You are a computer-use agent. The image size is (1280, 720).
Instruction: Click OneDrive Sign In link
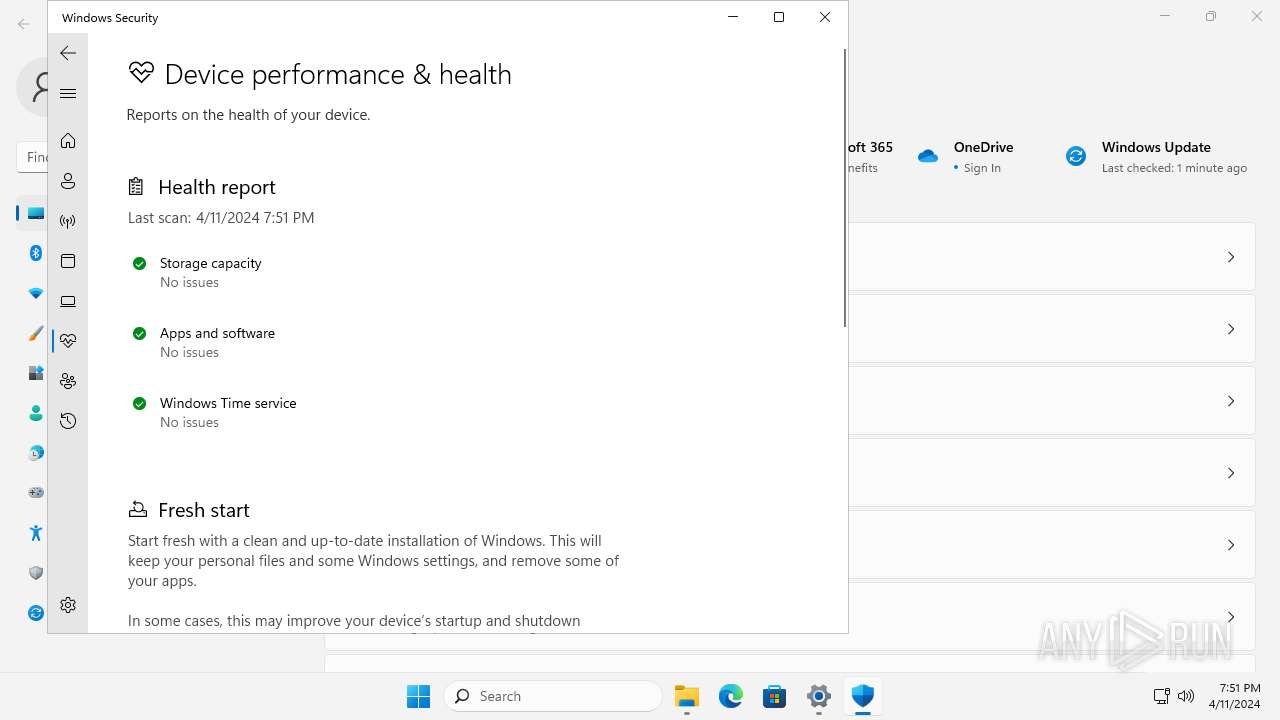point(982,168)
